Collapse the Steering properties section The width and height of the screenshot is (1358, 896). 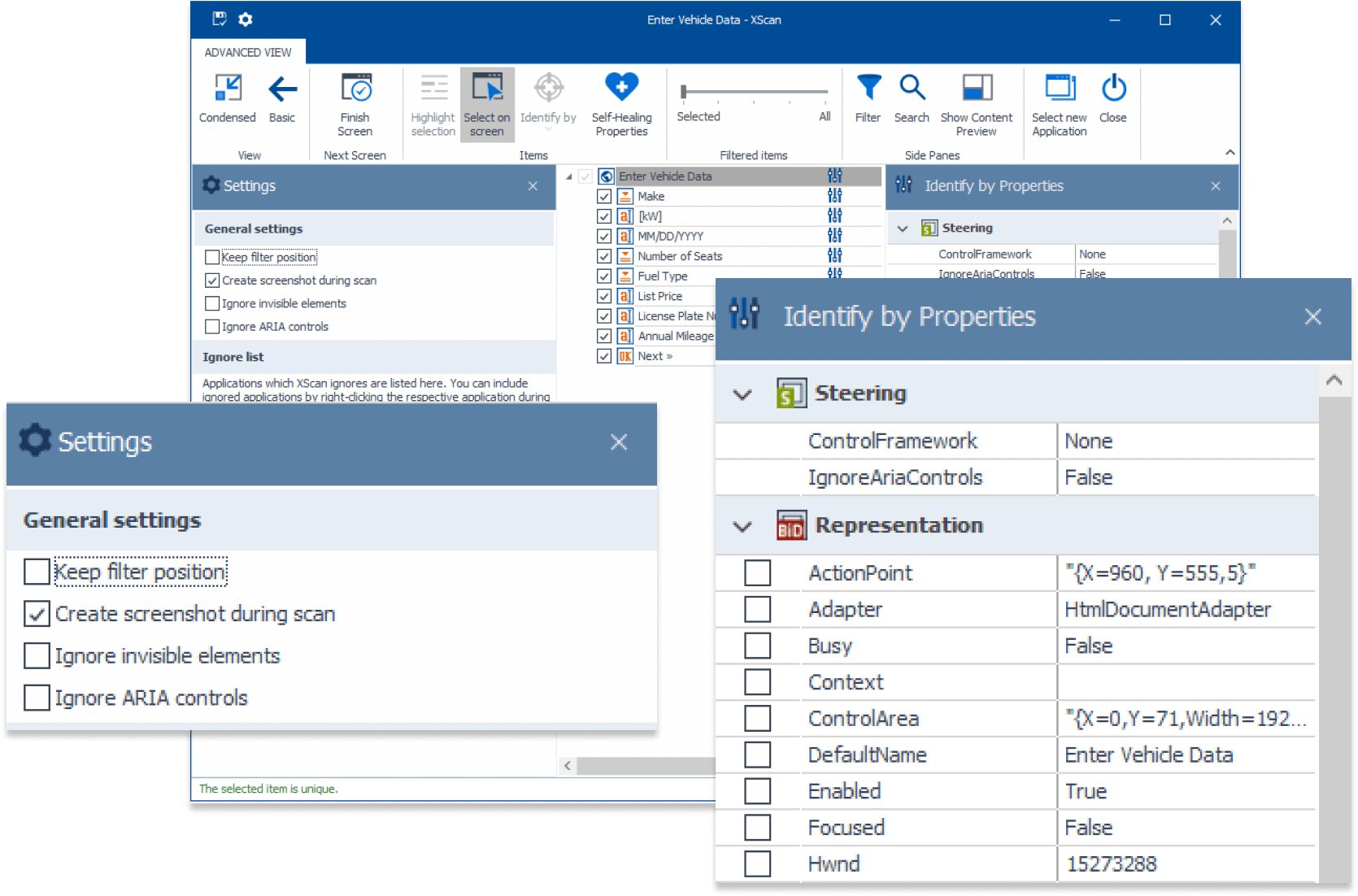point(742,393)
